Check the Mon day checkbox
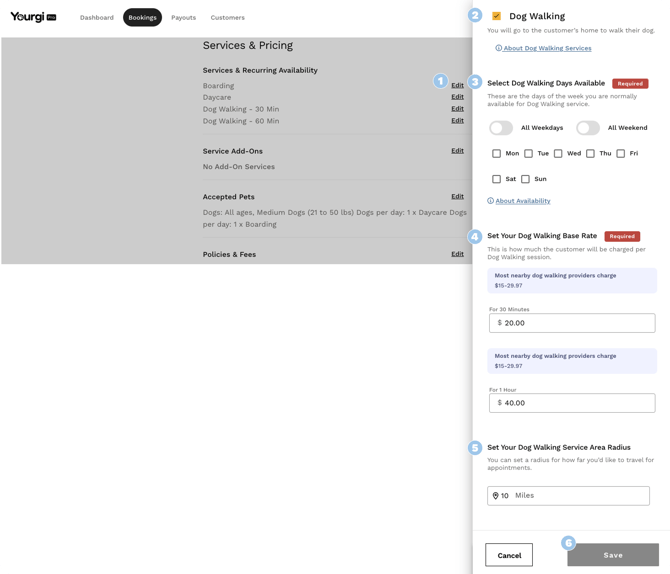Viewport: 670px width, 574px height. pyautogui.click(x=496, y=154)
